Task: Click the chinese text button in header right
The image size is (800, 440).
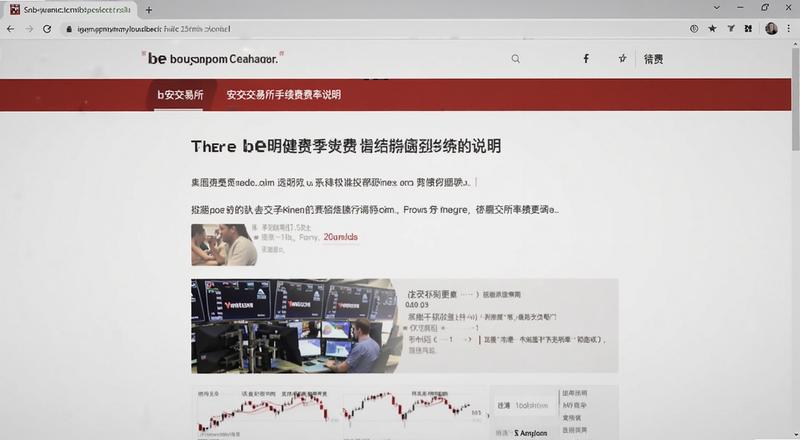Action: pos(653,59)
